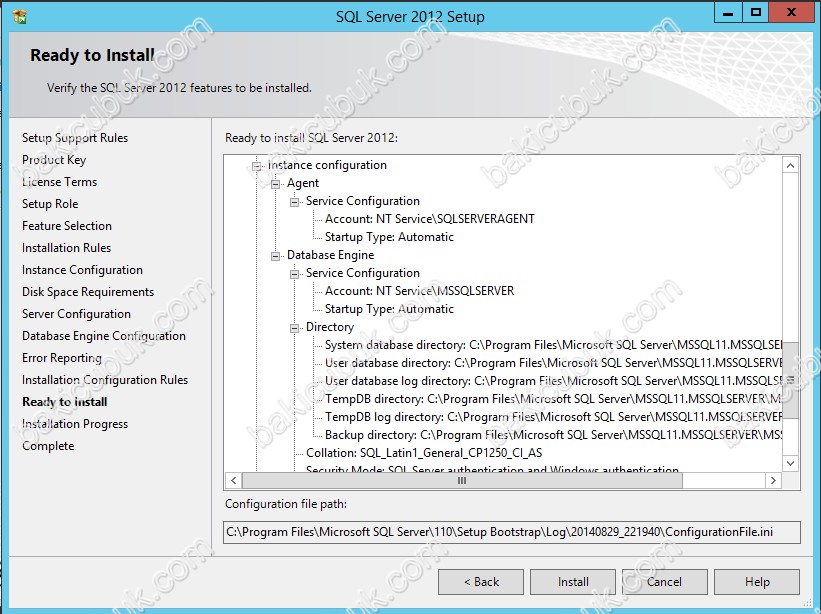The image size is (821, 614).
Task: Select the Ready to Install step
Action: (x=64, y=401)
